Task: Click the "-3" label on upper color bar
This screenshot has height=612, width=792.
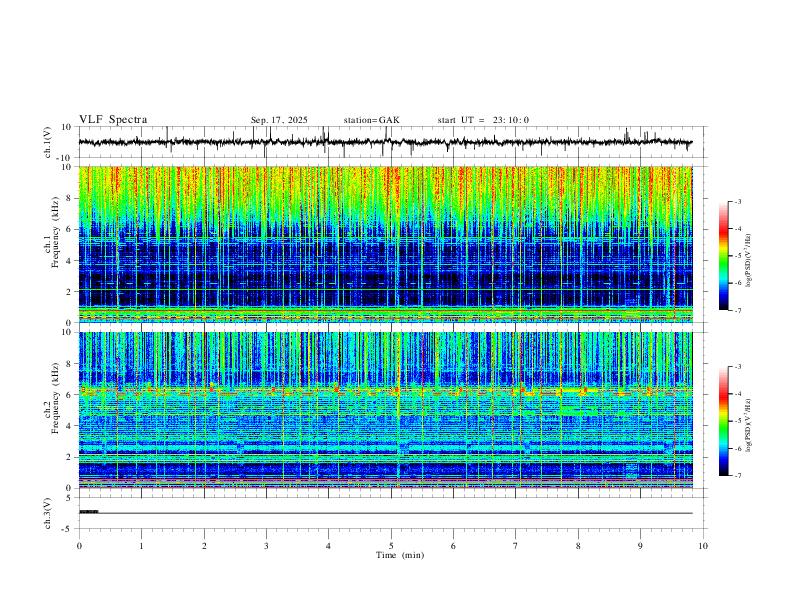Action: click(737, 201)
